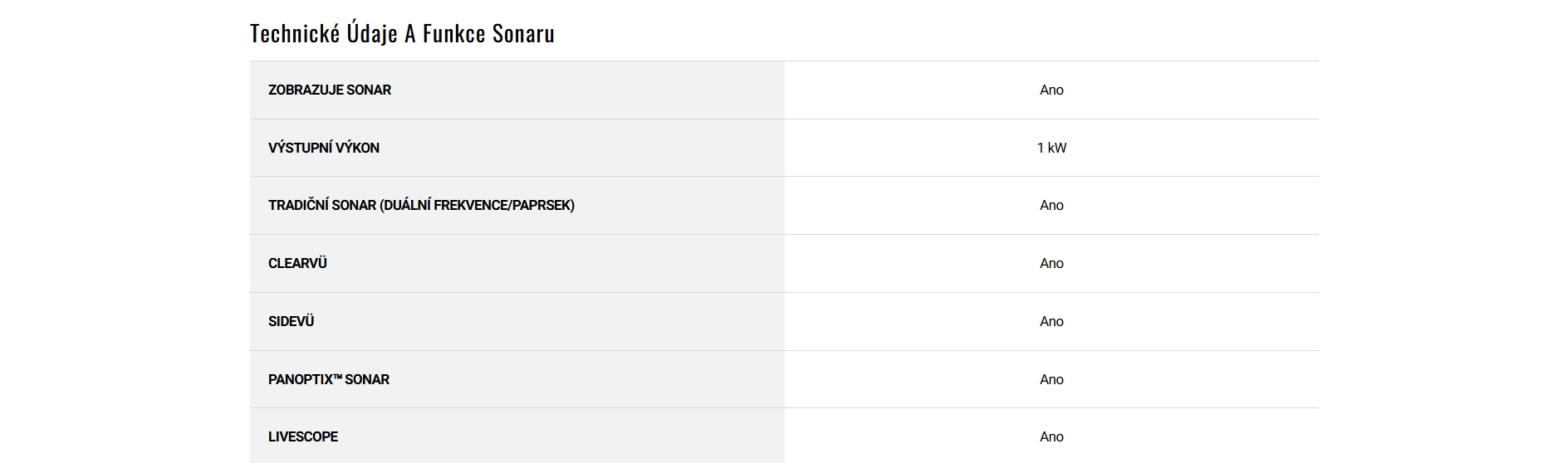Click the PANOPTIX™ SONAR label
This screenshot has width=1568, height=463.
(x=328, y=379)
